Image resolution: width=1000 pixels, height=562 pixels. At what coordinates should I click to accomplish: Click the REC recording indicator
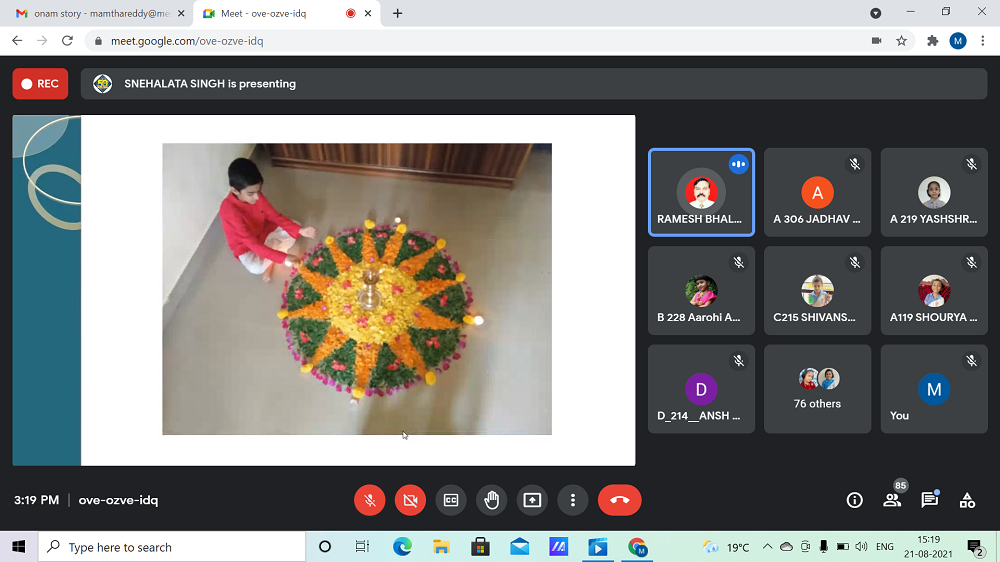click(x=40, y=84)
